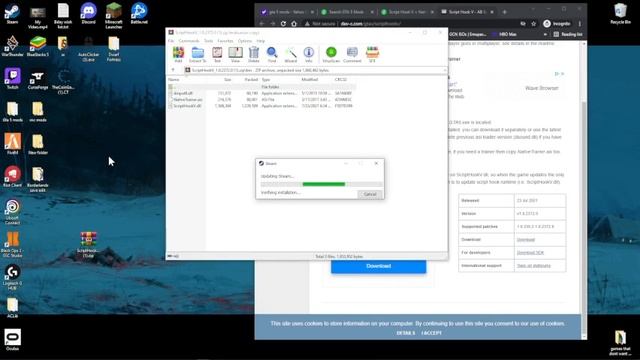
Task: Open the Ubisoft Connect desktop shortcut
Action: click(x=12, y=211)
